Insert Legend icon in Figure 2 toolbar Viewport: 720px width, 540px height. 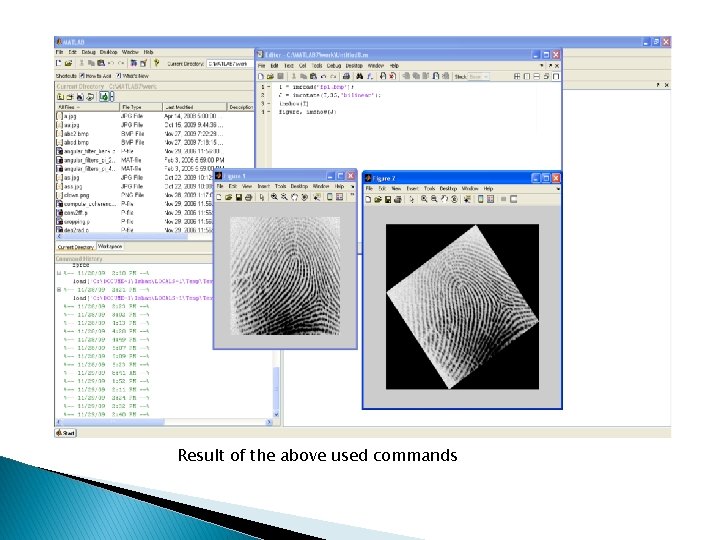[490, 199]
